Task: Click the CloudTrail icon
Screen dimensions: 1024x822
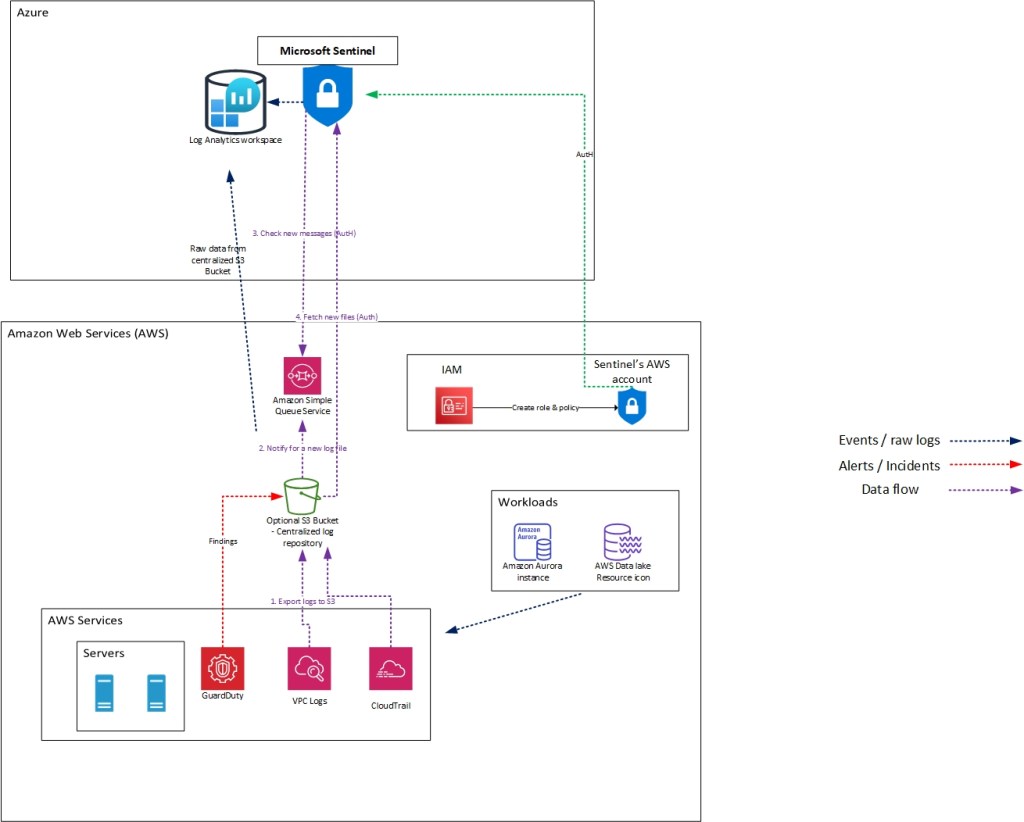Action: point(390,668)
